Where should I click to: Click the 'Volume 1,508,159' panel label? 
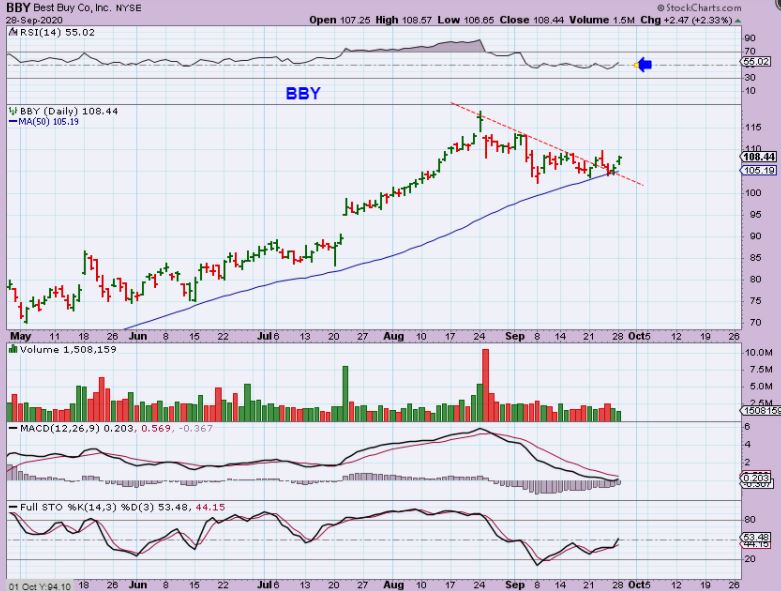click(68, 350)
